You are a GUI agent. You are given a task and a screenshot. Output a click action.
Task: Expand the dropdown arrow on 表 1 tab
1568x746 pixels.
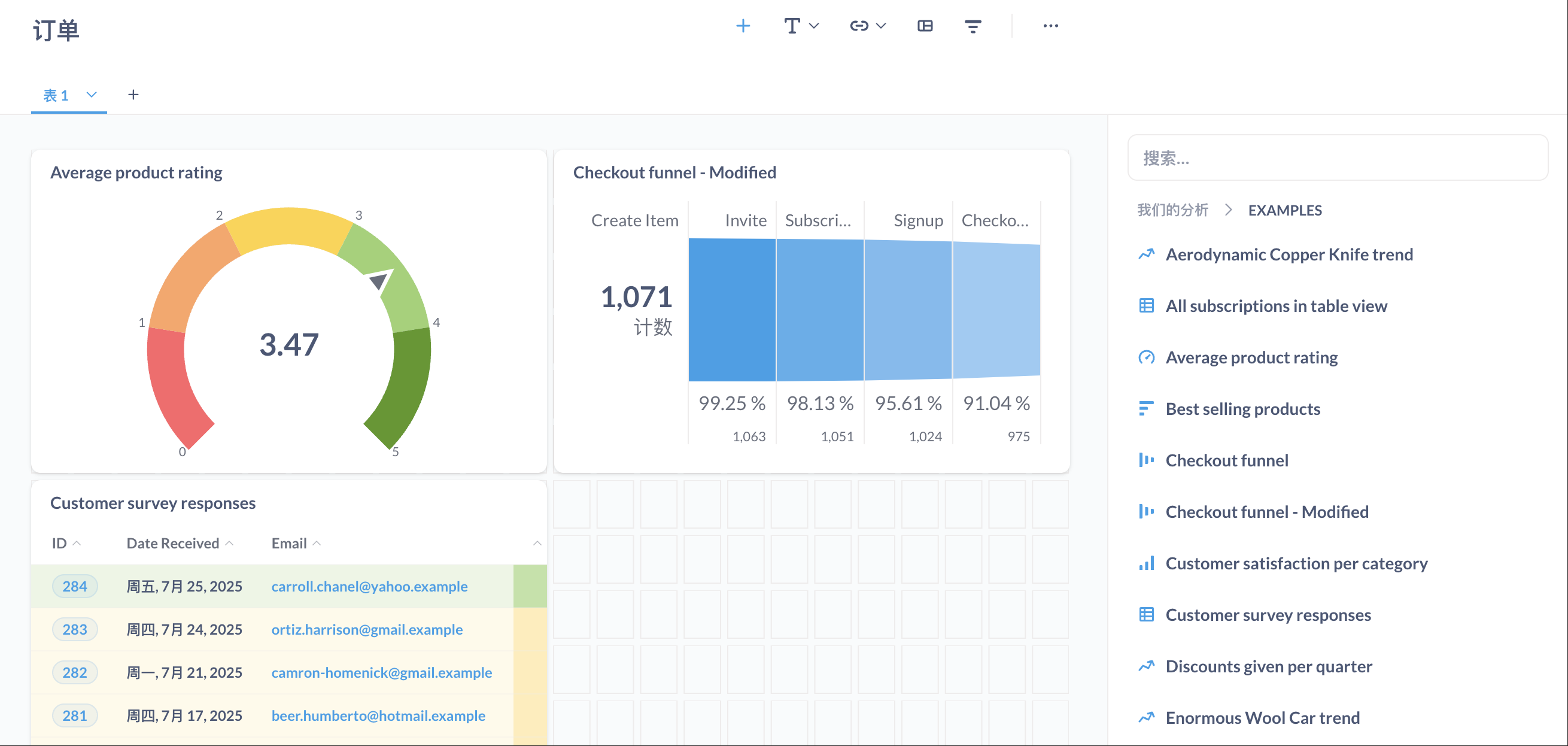pos(92,95)
